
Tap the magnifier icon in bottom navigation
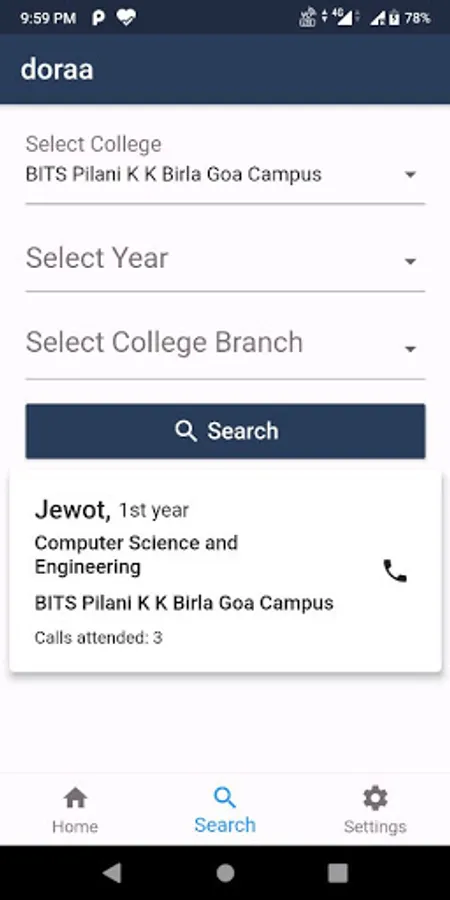click(x=224, y=798)
